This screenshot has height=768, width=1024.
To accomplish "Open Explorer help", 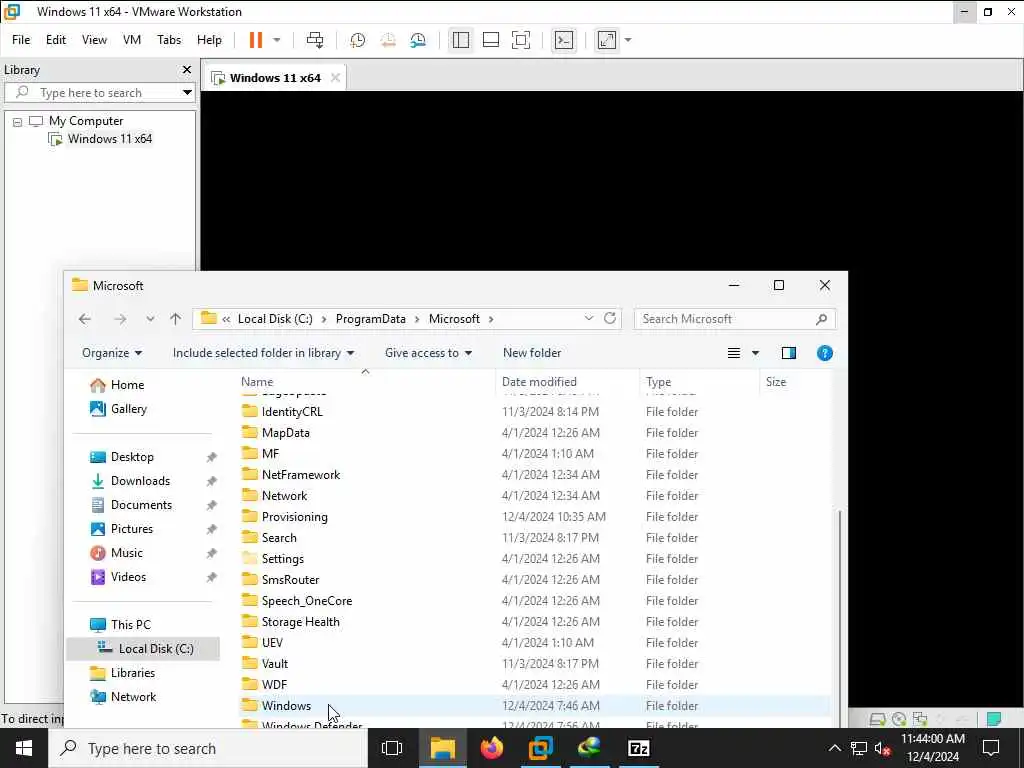I will tap(825, 353).
